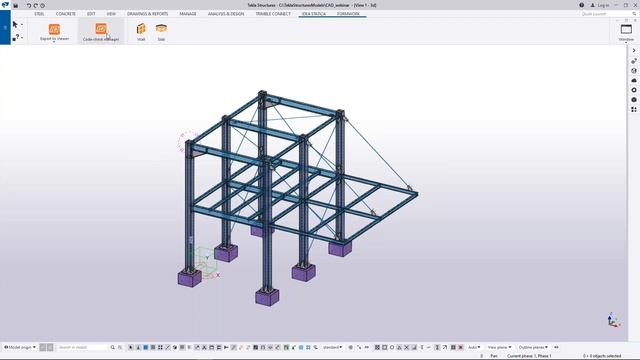The height and width of the screenshot is (360, 640).
Task: Open the VIEW ribbon tab
Action: click(x=111, y=14)
